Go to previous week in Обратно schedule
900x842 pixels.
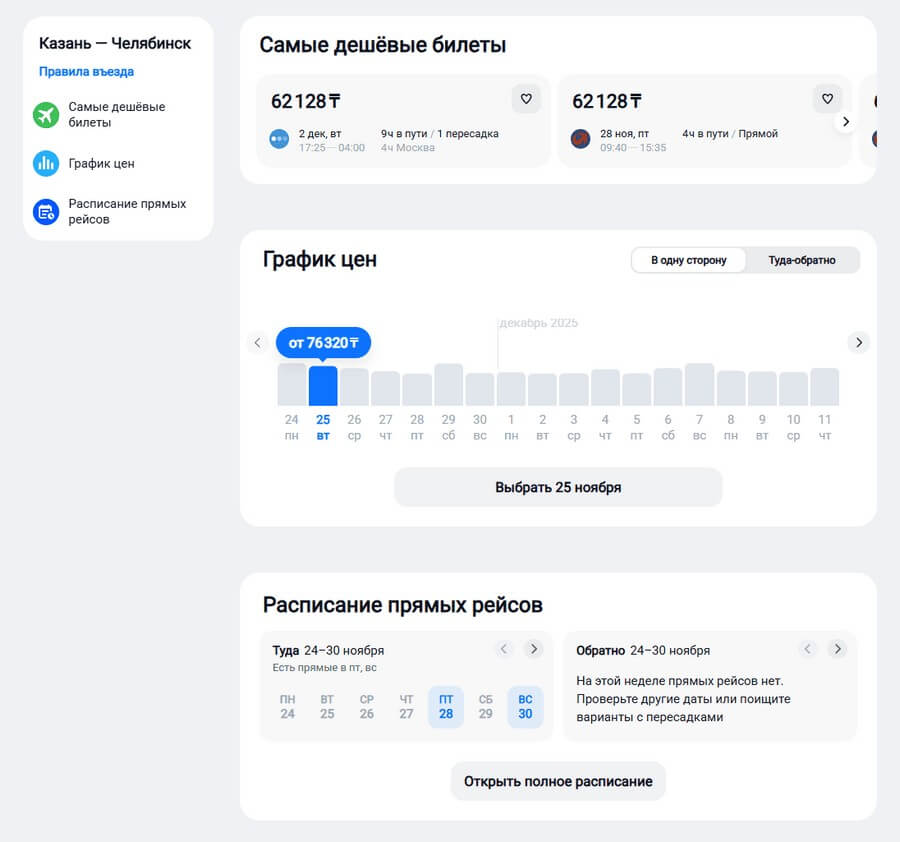[808, 649]
